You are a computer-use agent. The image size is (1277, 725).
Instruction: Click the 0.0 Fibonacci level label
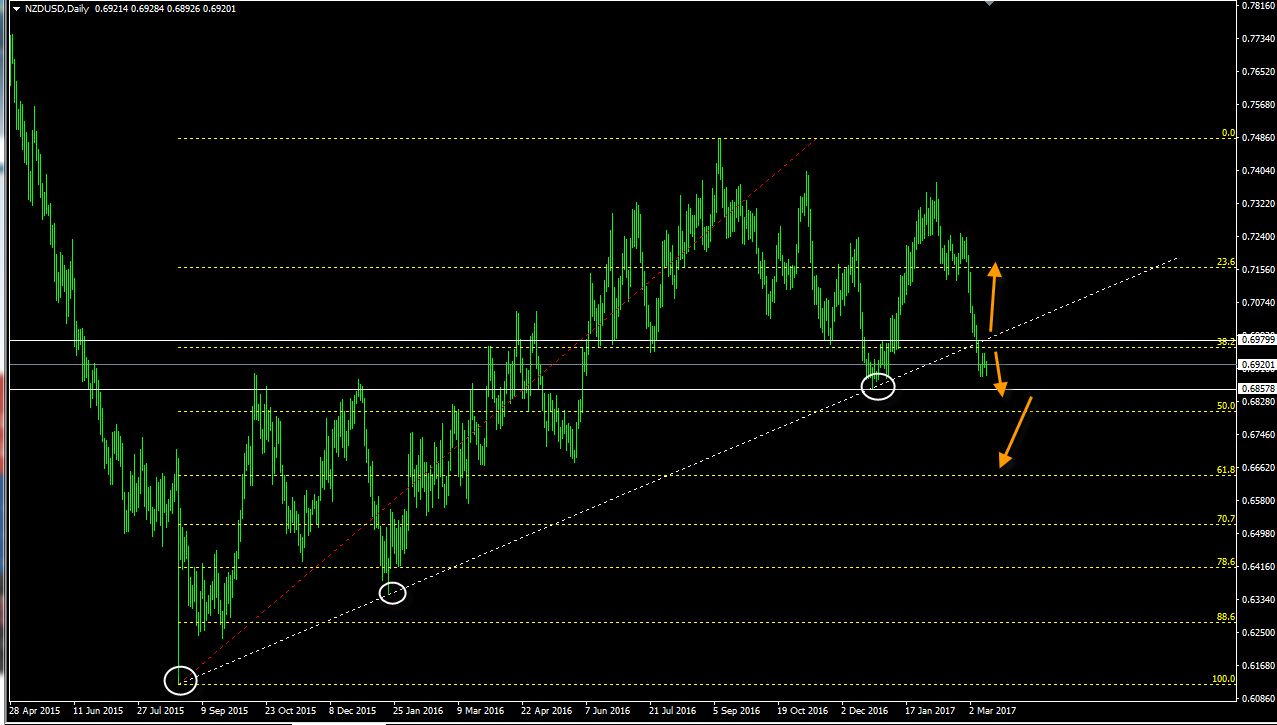[x=1228, y=133]
